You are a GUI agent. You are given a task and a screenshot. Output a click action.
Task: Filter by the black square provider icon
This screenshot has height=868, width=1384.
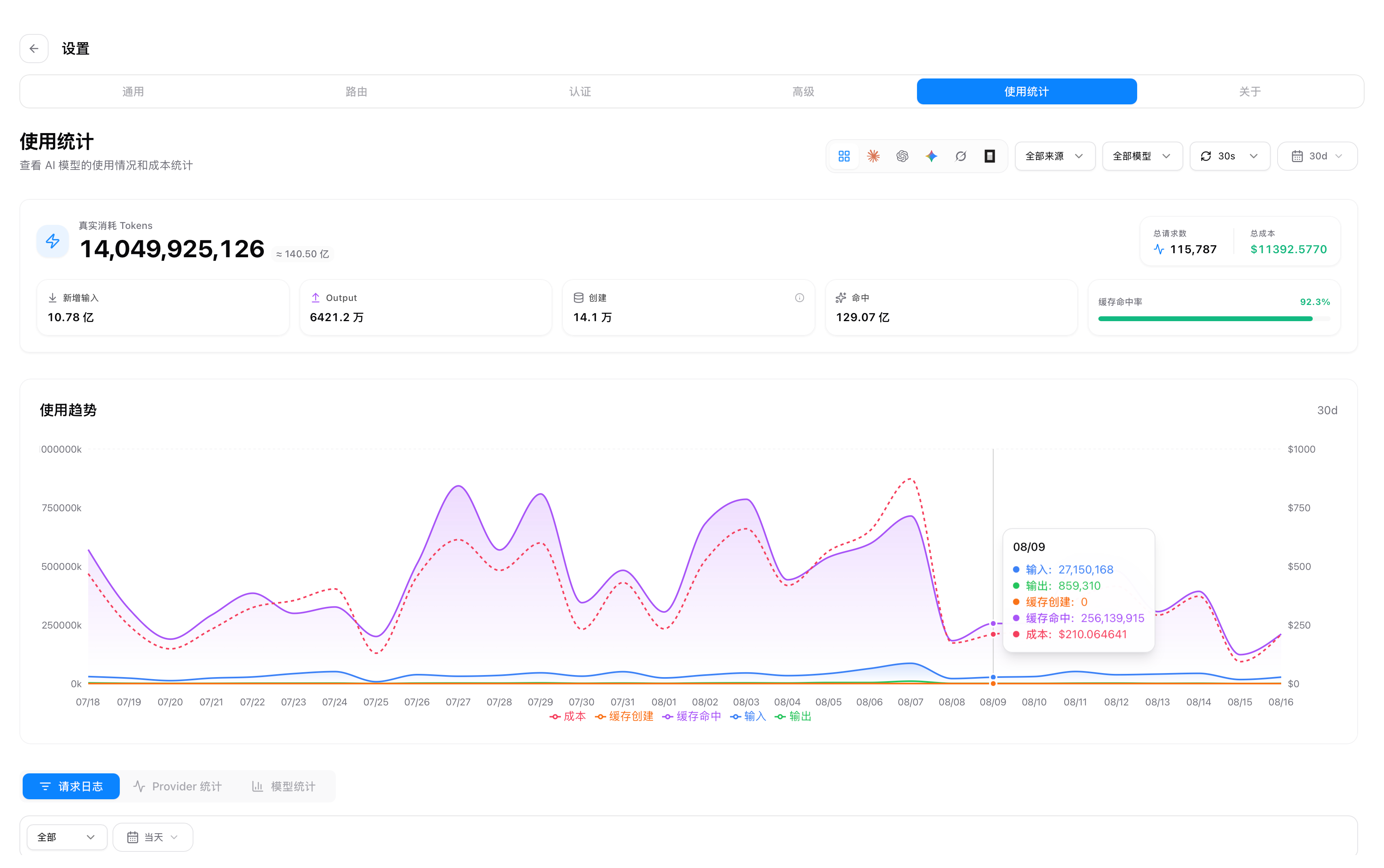click(989, 156)
